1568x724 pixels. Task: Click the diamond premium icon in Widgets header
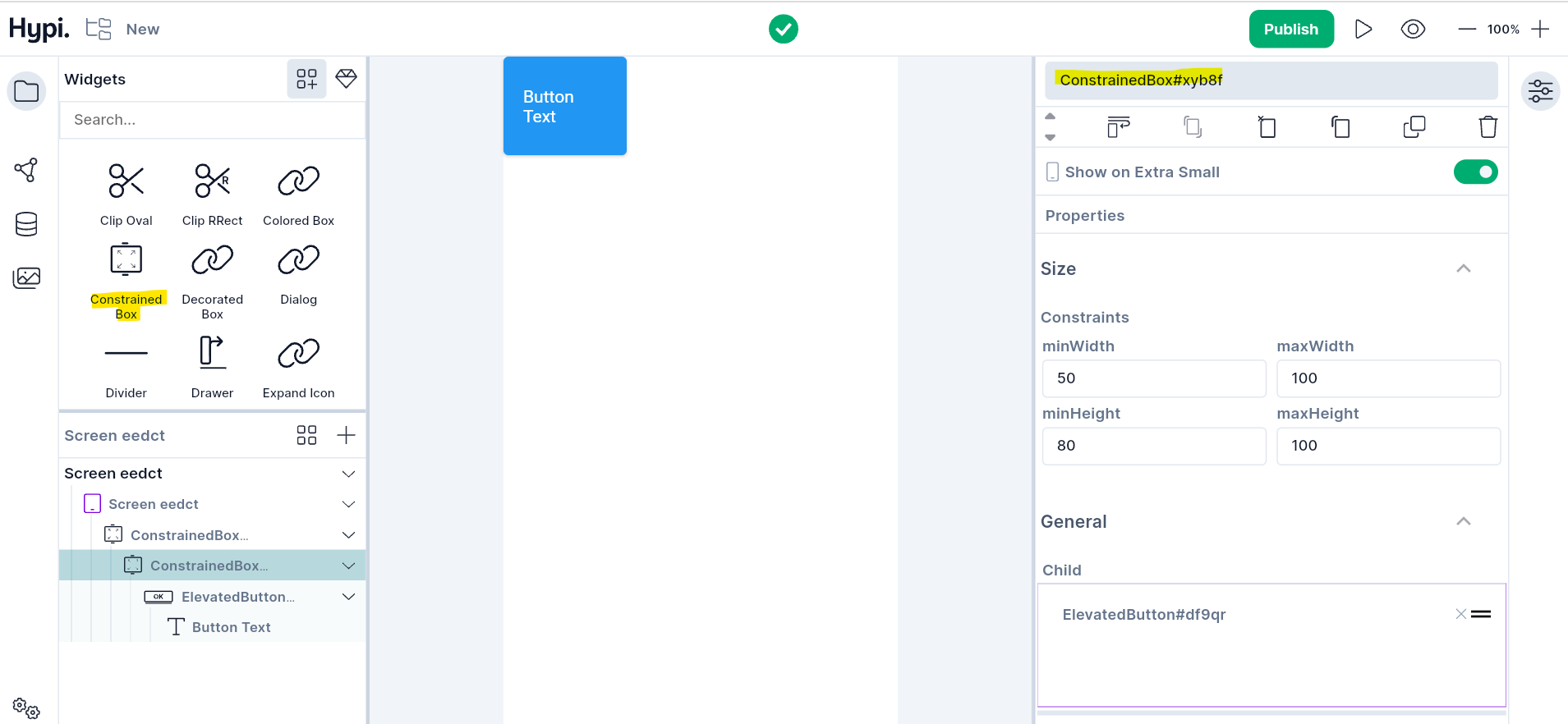[x=347, y=79]
